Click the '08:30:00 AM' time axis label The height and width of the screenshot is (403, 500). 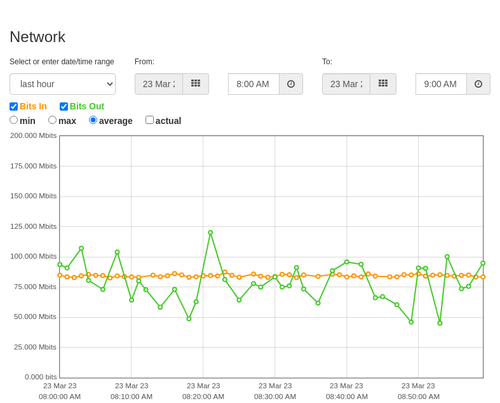tap(275, 397)
